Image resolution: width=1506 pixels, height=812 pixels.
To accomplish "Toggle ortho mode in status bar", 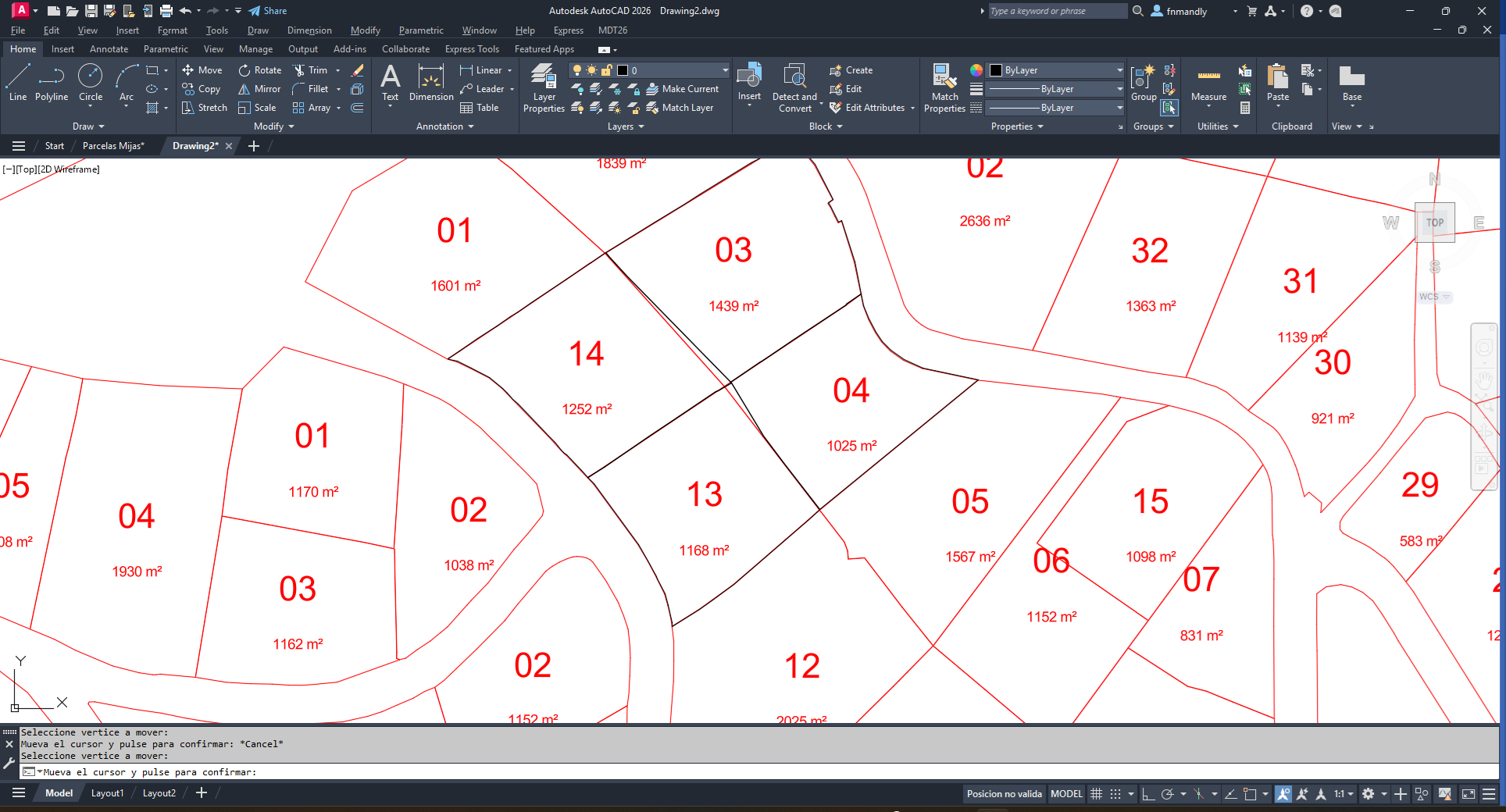I will point(1148,794).
